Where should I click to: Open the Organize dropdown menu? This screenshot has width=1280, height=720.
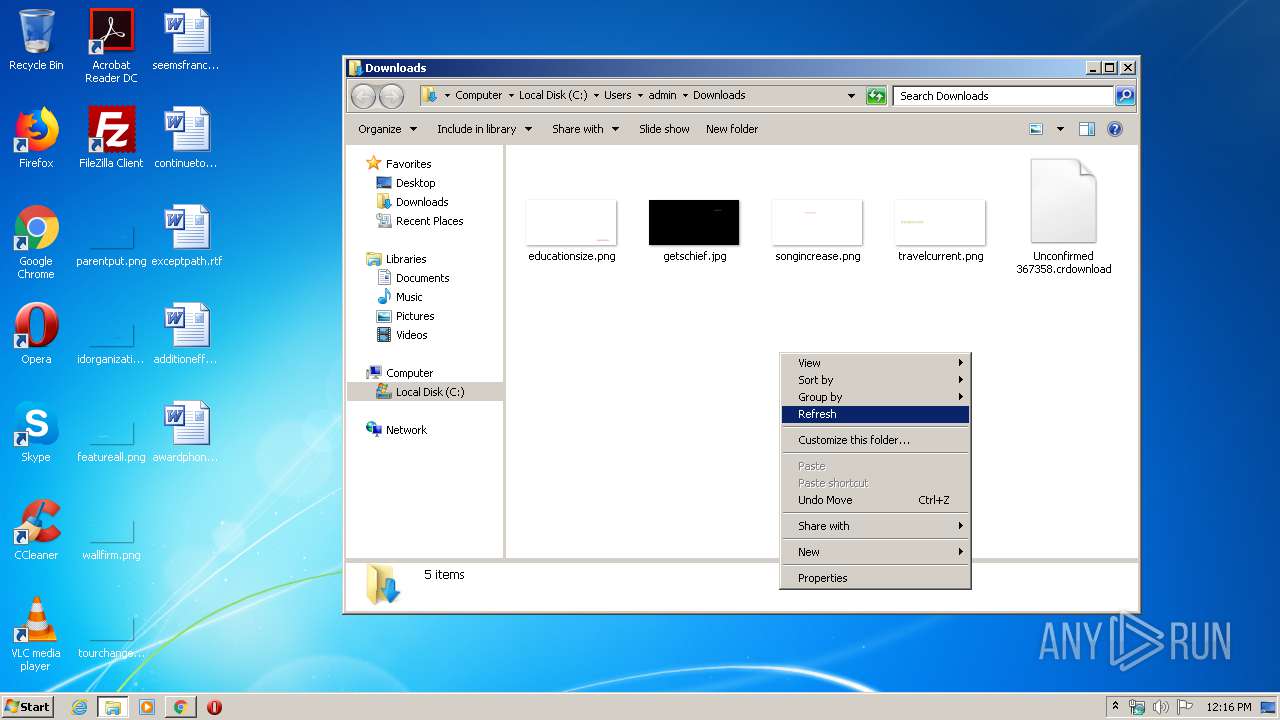pos(387,129)
